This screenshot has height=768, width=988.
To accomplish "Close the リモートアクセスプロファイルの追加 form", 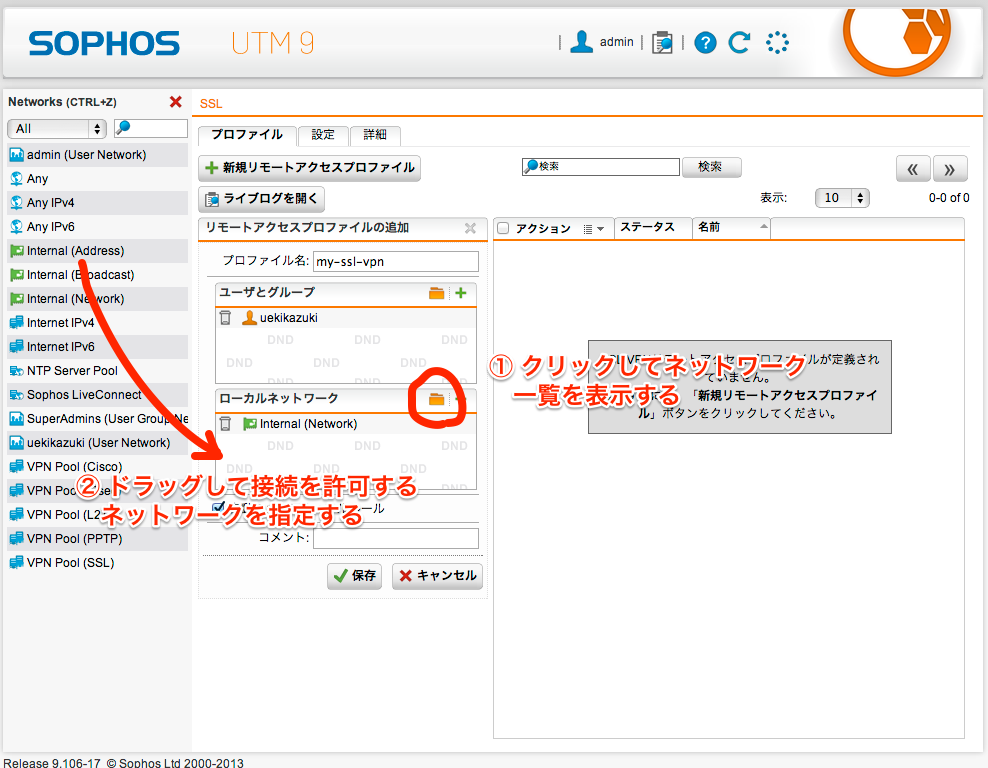I will coord(470,228).
